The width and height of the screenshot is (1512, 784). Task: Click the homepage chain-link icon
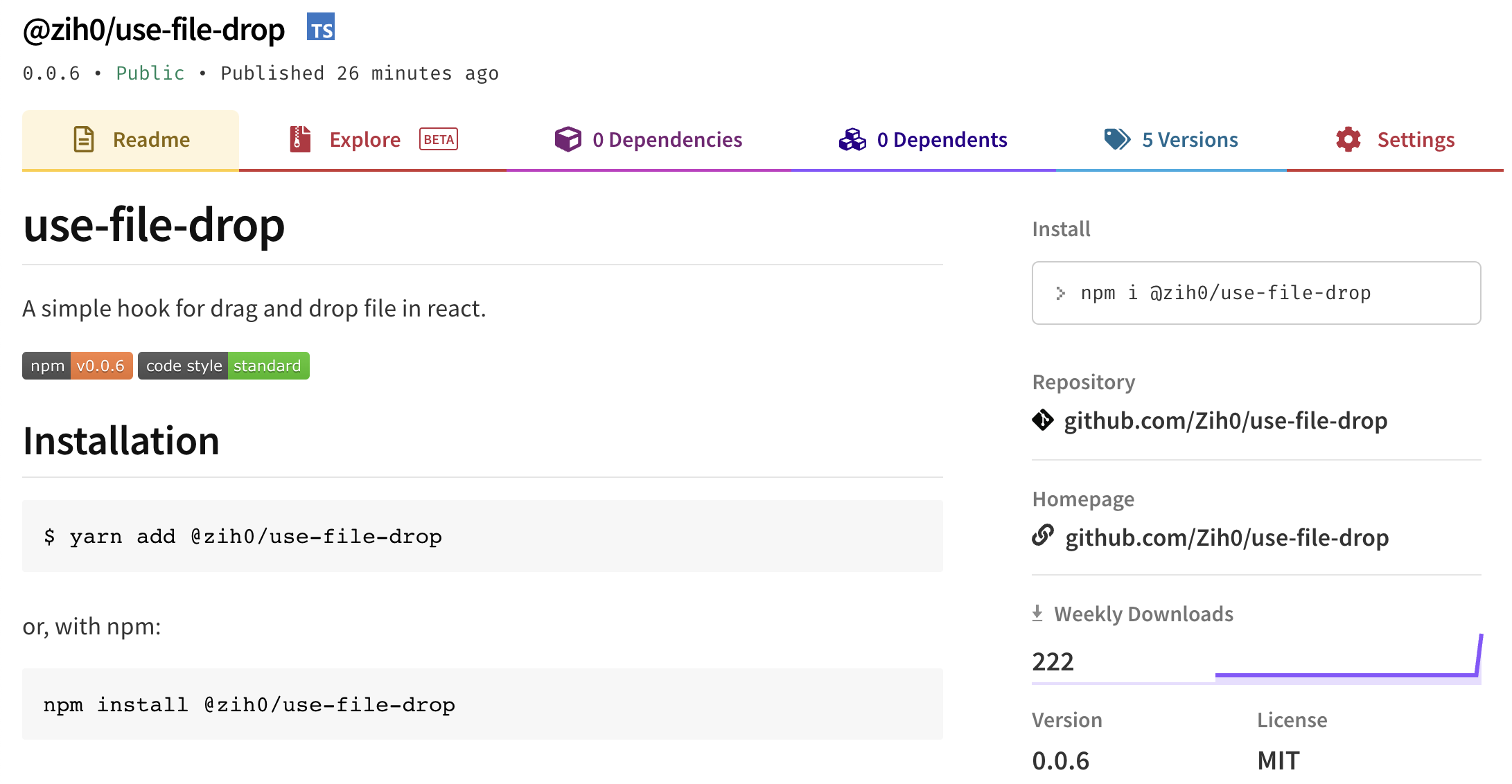(1043, 535)
